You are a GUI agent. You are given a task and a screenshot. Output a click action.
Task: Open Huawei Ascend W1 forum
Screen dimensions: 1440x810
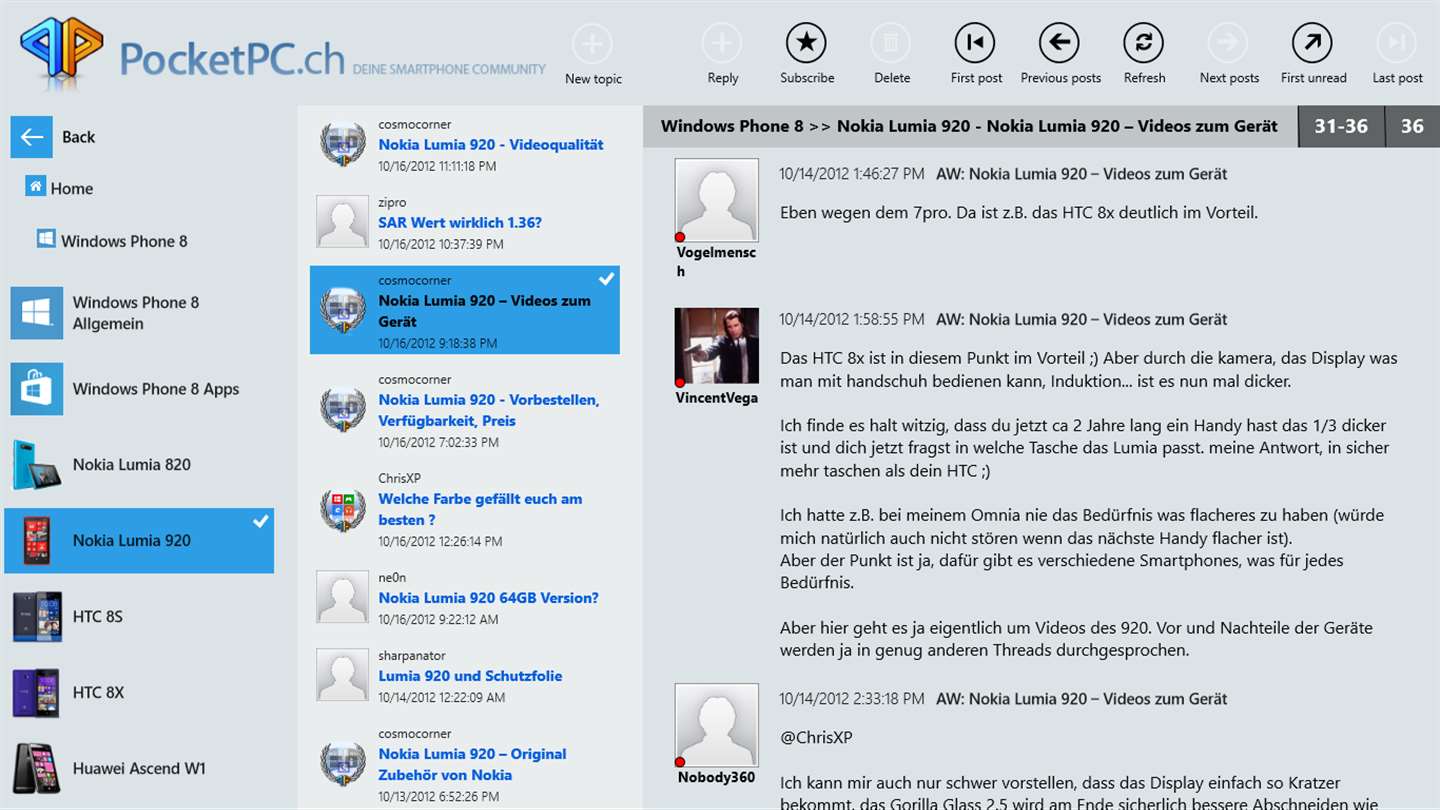point(139,769)
